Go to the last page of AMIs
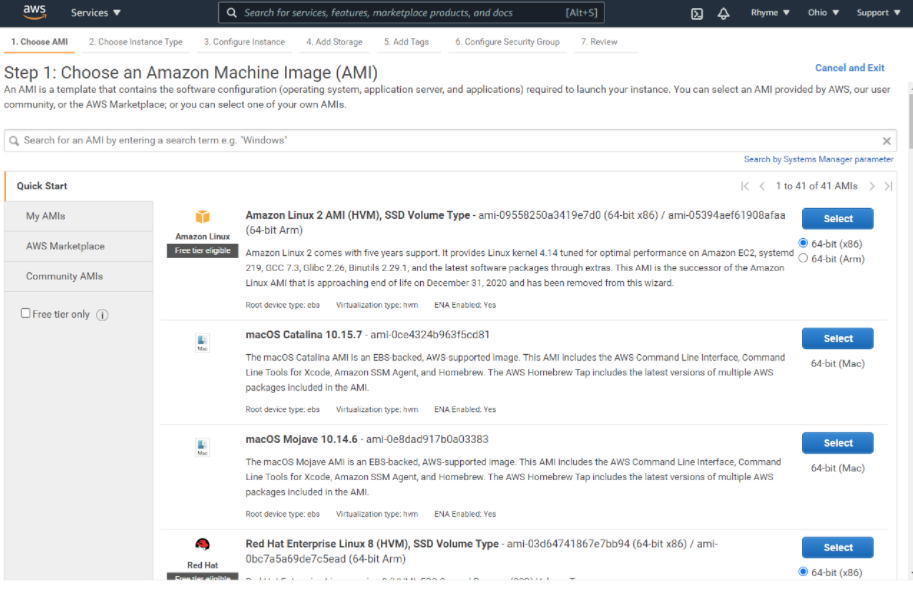The height and width of the screenshot is (599, 913). point(888,186)
